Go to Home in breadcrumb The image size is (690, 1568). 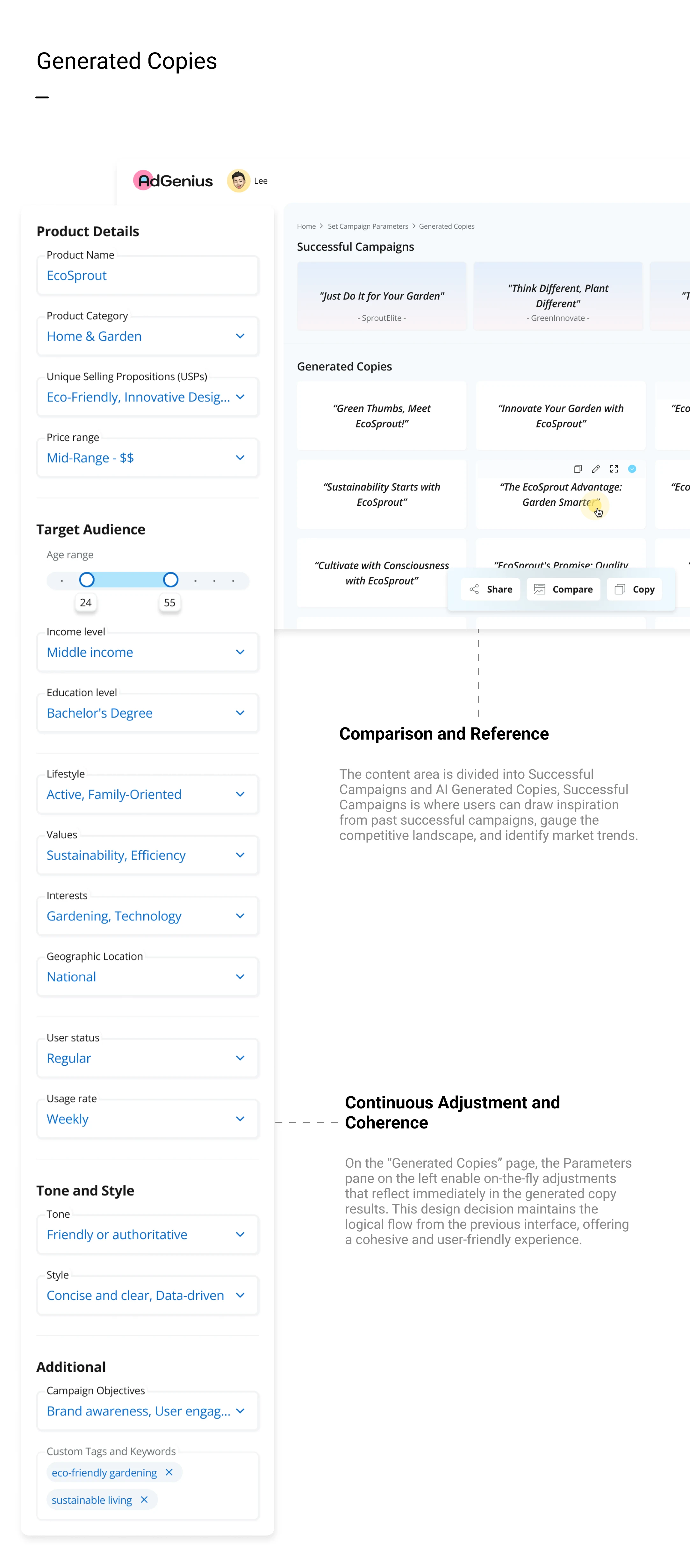(306, 226)
